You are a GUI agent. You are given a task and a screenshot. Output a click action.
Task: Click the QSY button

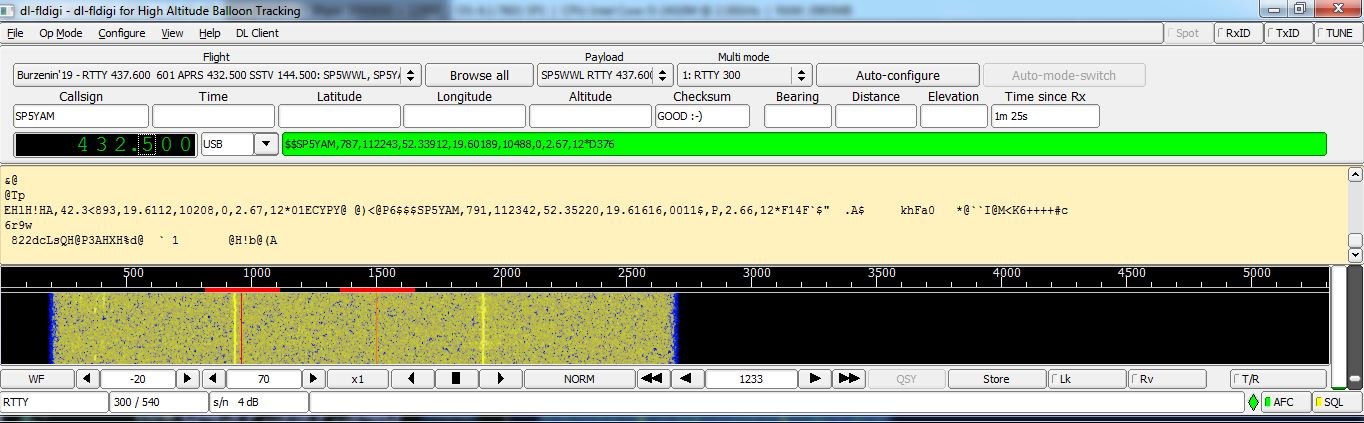pyautogui.click(x=906, y=379)
